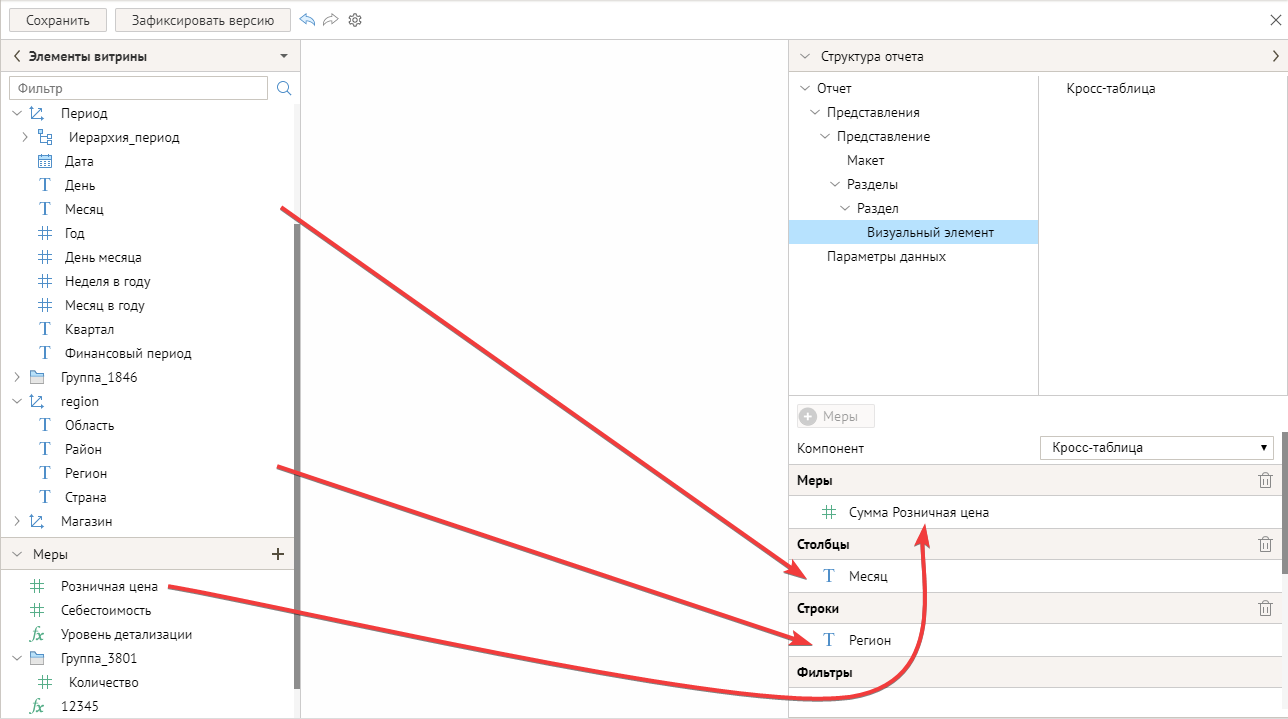Screen dimensions: 1288x719
Task: Open the Кросс-таблица component dropdown
Action: point(1156,448)
